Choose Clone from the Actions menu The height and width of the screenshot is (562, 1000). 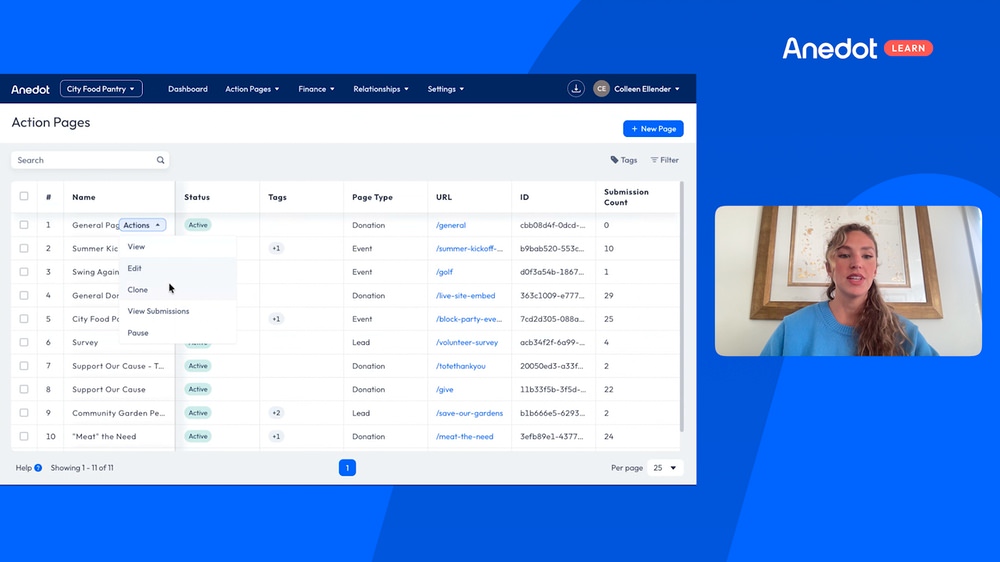tap(177, 290)
